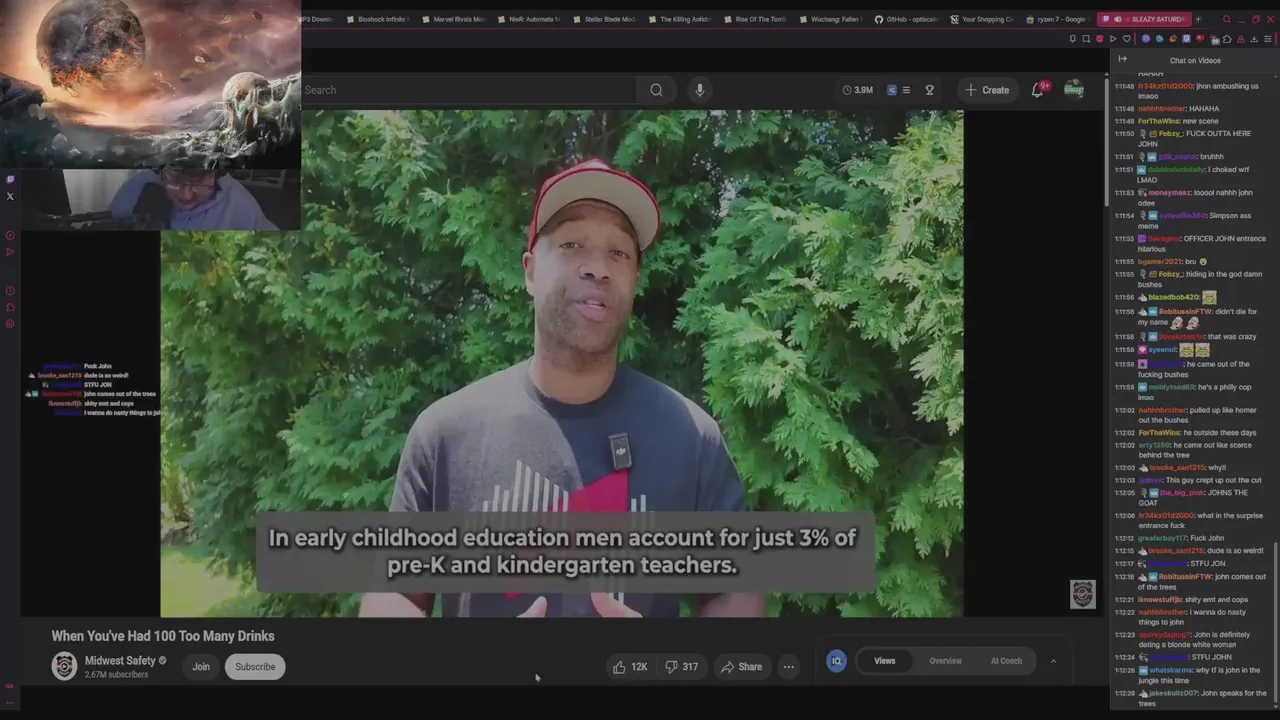Open YouTube notifications bell
The image size is (1280, 720).
pos(1038,90)
